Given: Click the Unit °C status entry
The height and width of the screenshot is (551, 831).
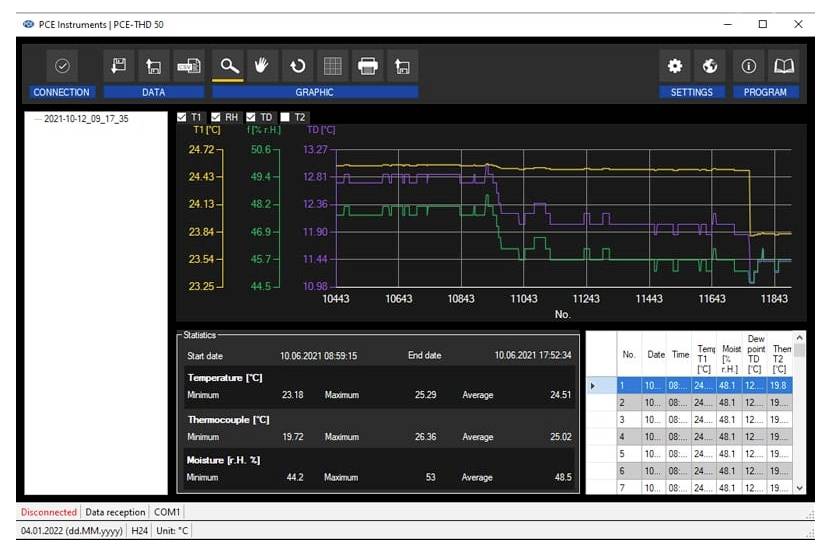Looking at the screenshot, I should point(172,530).
